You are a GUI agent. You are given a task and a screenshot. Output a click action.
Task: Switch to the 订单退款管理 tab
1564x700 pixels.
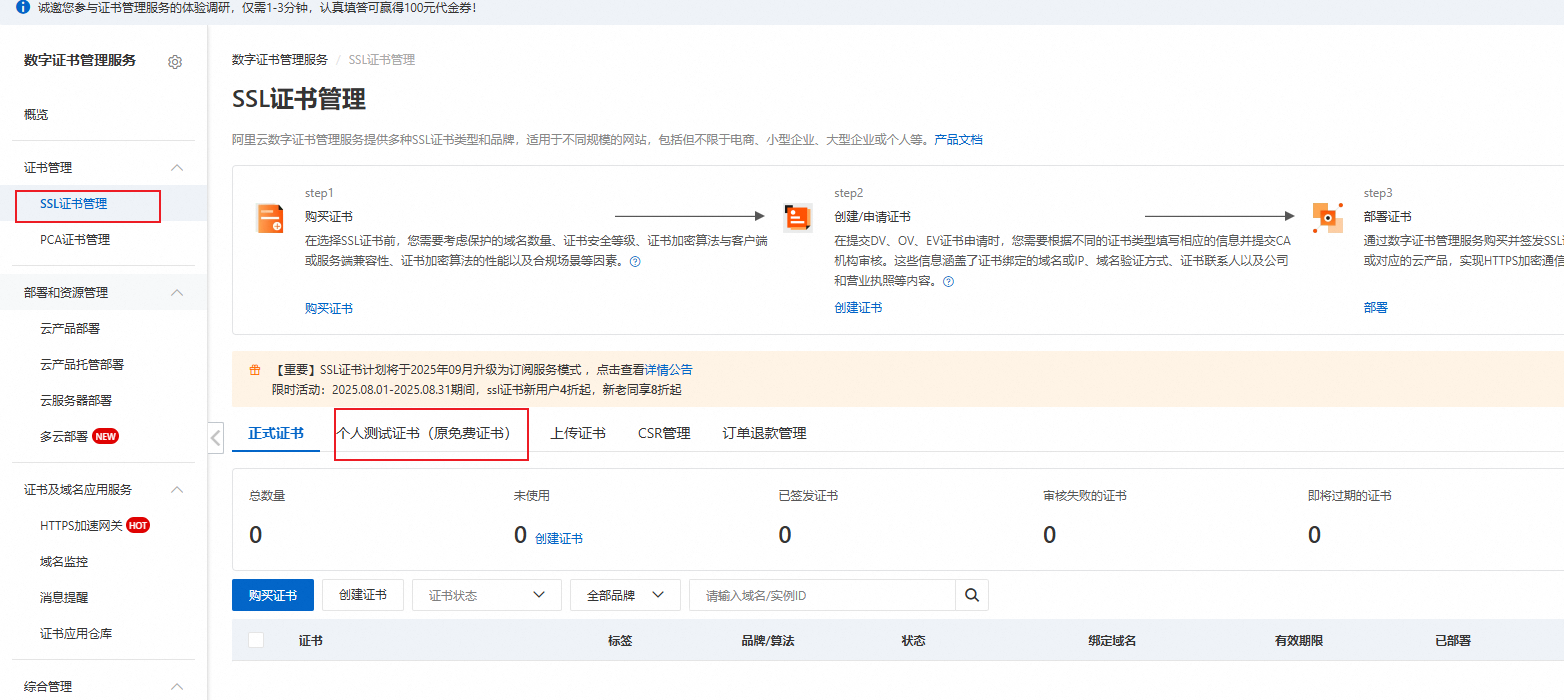tap(765, 433)
